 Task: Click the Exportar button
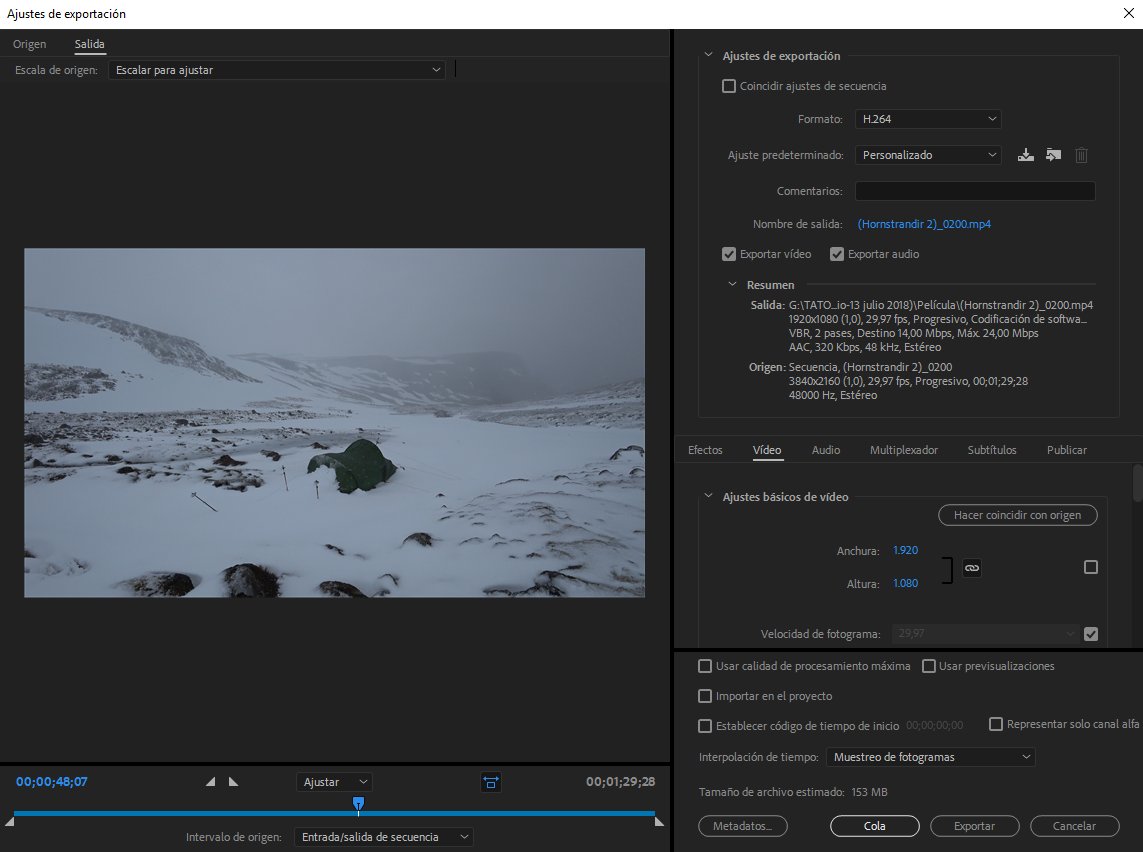click(975, 826)
